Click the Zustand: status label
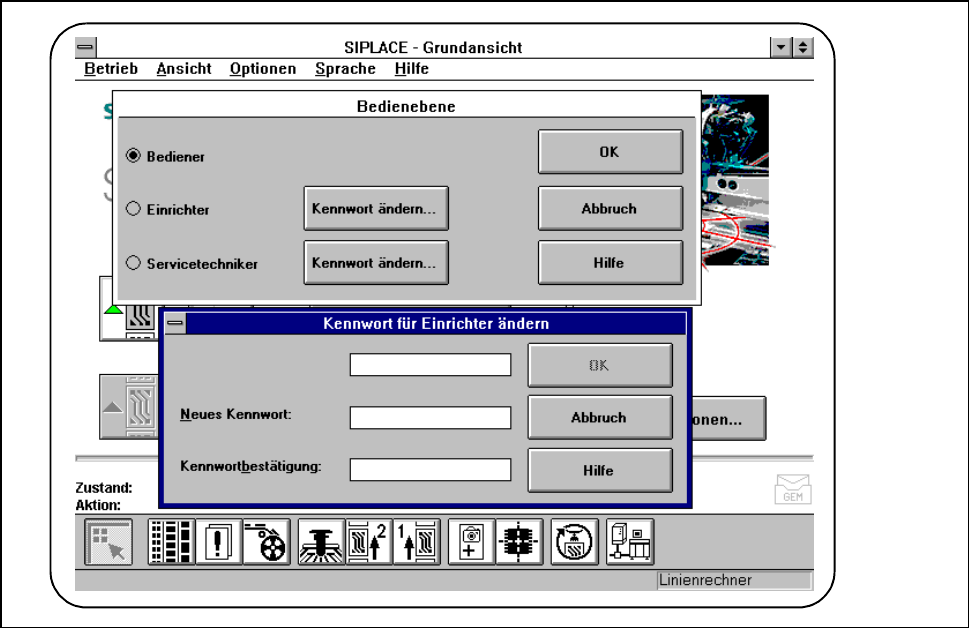Image resolution: width=969 pixels, height=628 pixels. (104, 488)
